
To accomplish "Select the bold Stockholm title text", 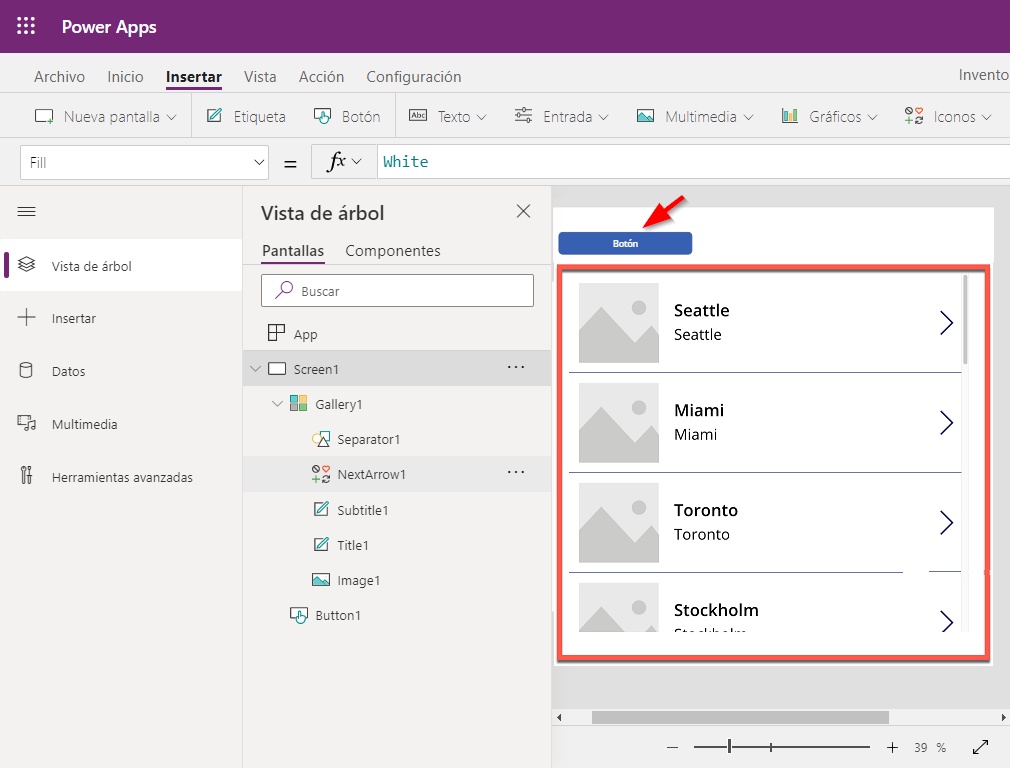I will coord(716,610).
